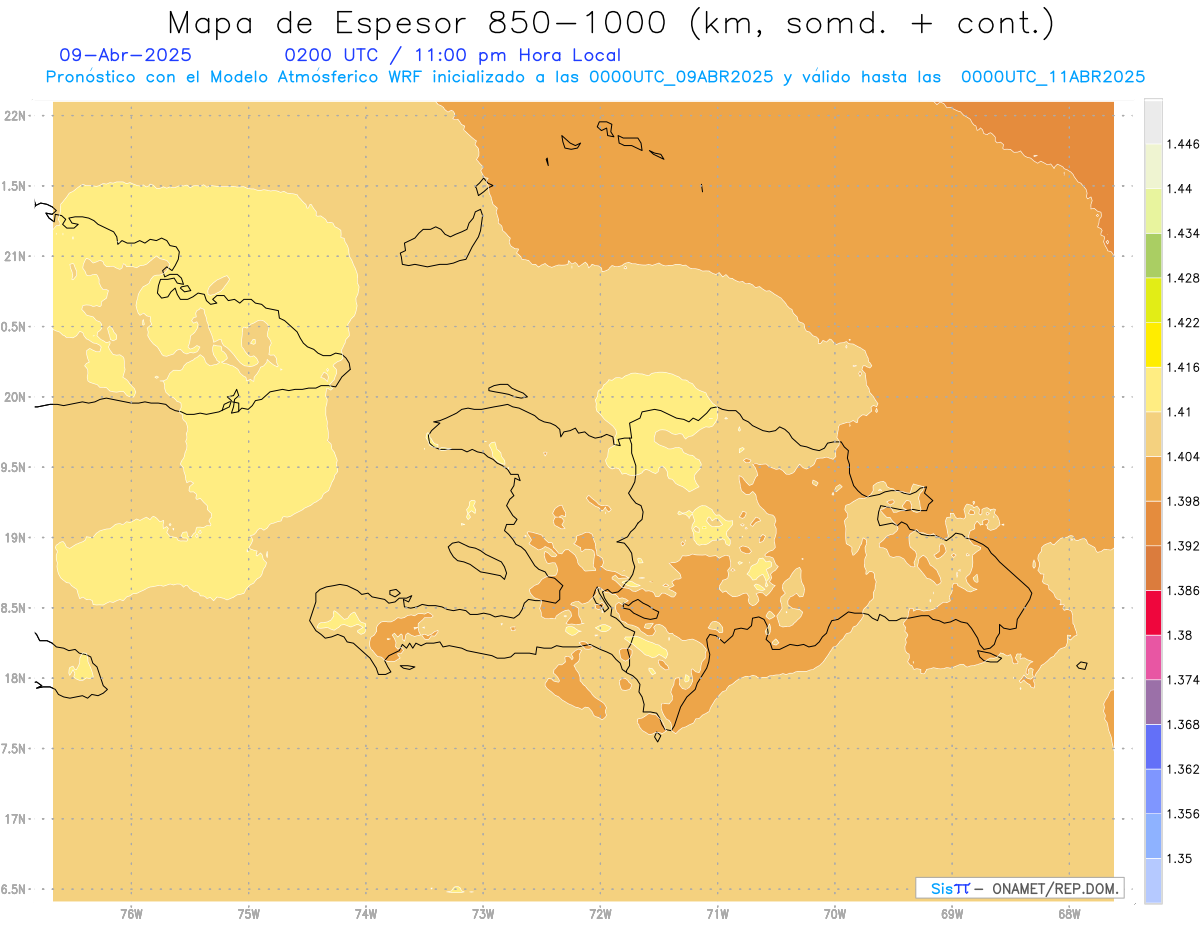
Task: Pick the green legend swatch between 1.428 and 1.434
Action: pyautogui.click(x=1153, y=255)
